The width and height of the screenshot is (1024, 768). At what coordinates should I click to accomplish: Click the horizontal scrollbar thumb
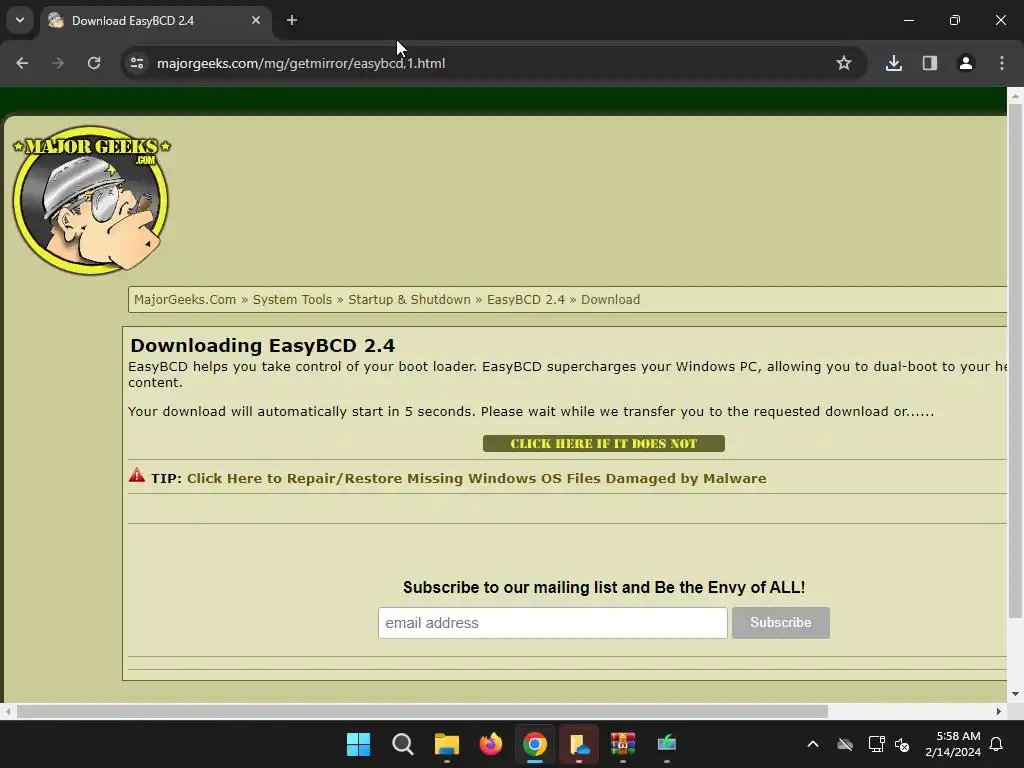(x=422, y=711)
